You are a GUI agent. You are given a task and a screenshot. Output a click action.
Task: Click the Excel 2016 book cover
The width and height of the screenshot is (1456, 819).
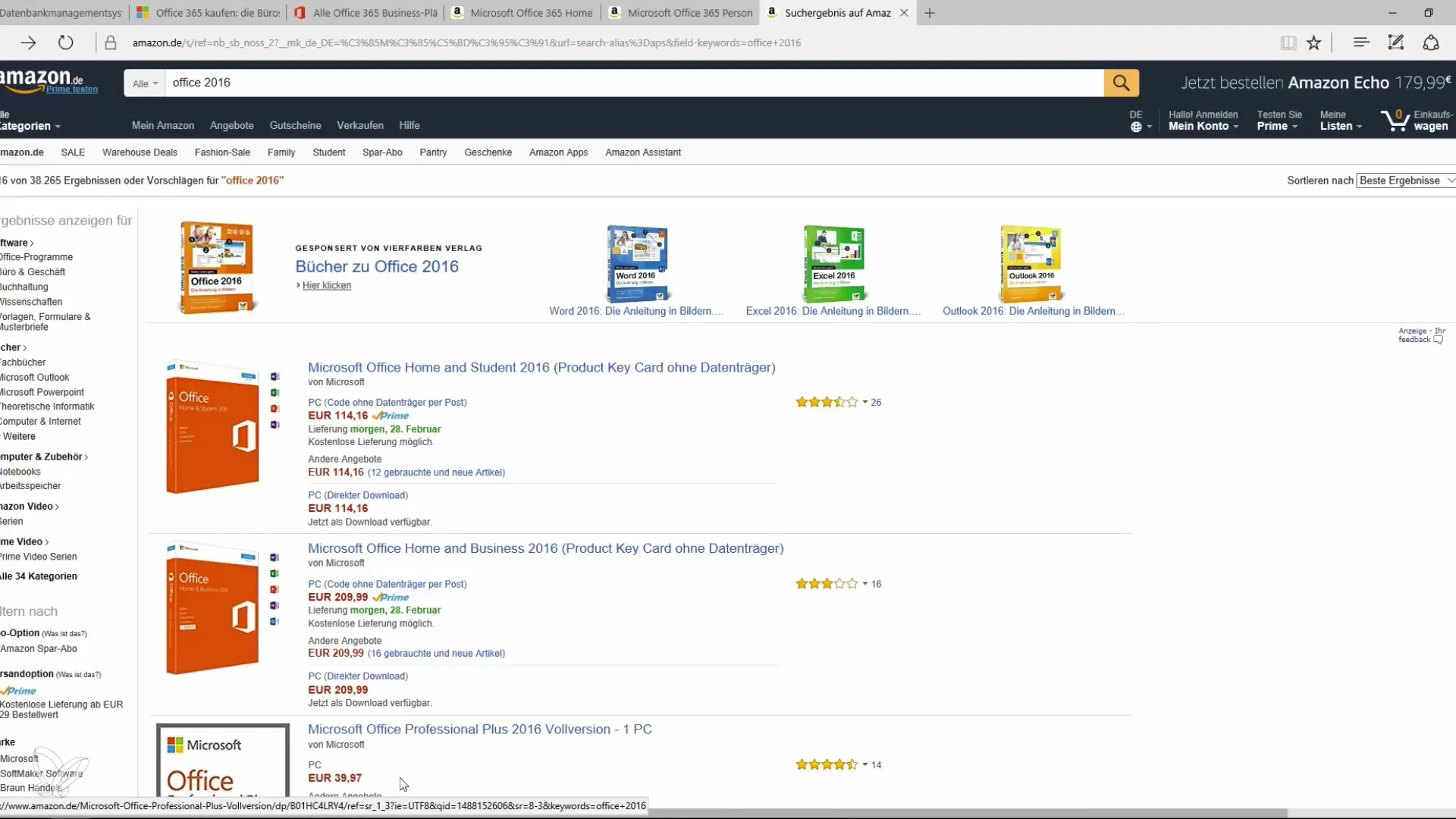(834, 264)
